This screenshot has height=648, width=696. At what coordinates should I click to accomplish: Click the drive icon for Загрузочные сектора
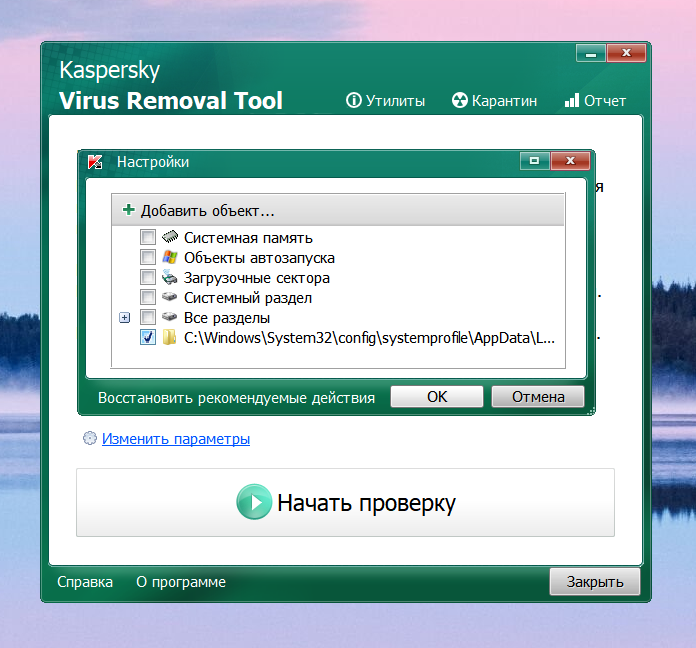(169, 277)
